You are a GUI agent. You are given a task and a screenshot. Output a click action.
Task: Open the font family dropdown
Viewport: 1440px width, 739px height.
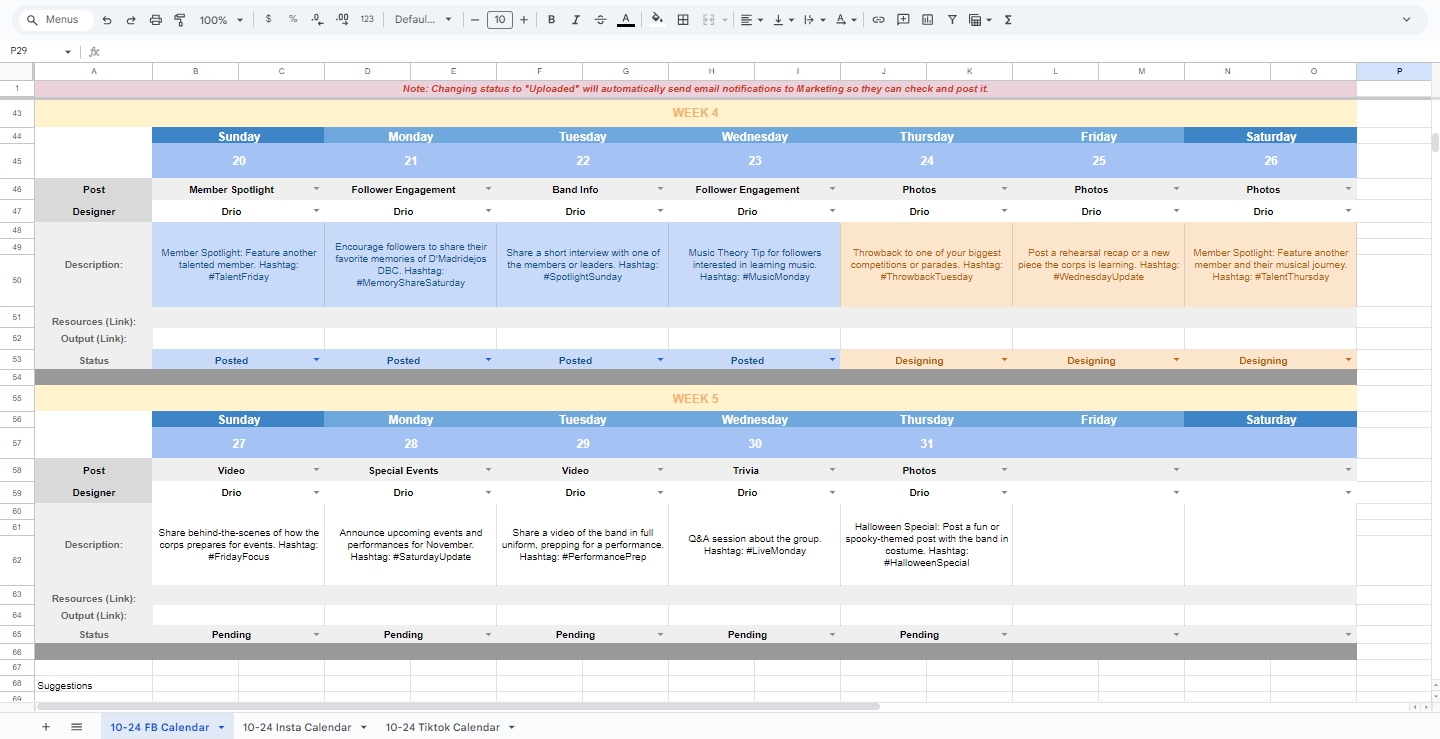click(x=423, y=20)
